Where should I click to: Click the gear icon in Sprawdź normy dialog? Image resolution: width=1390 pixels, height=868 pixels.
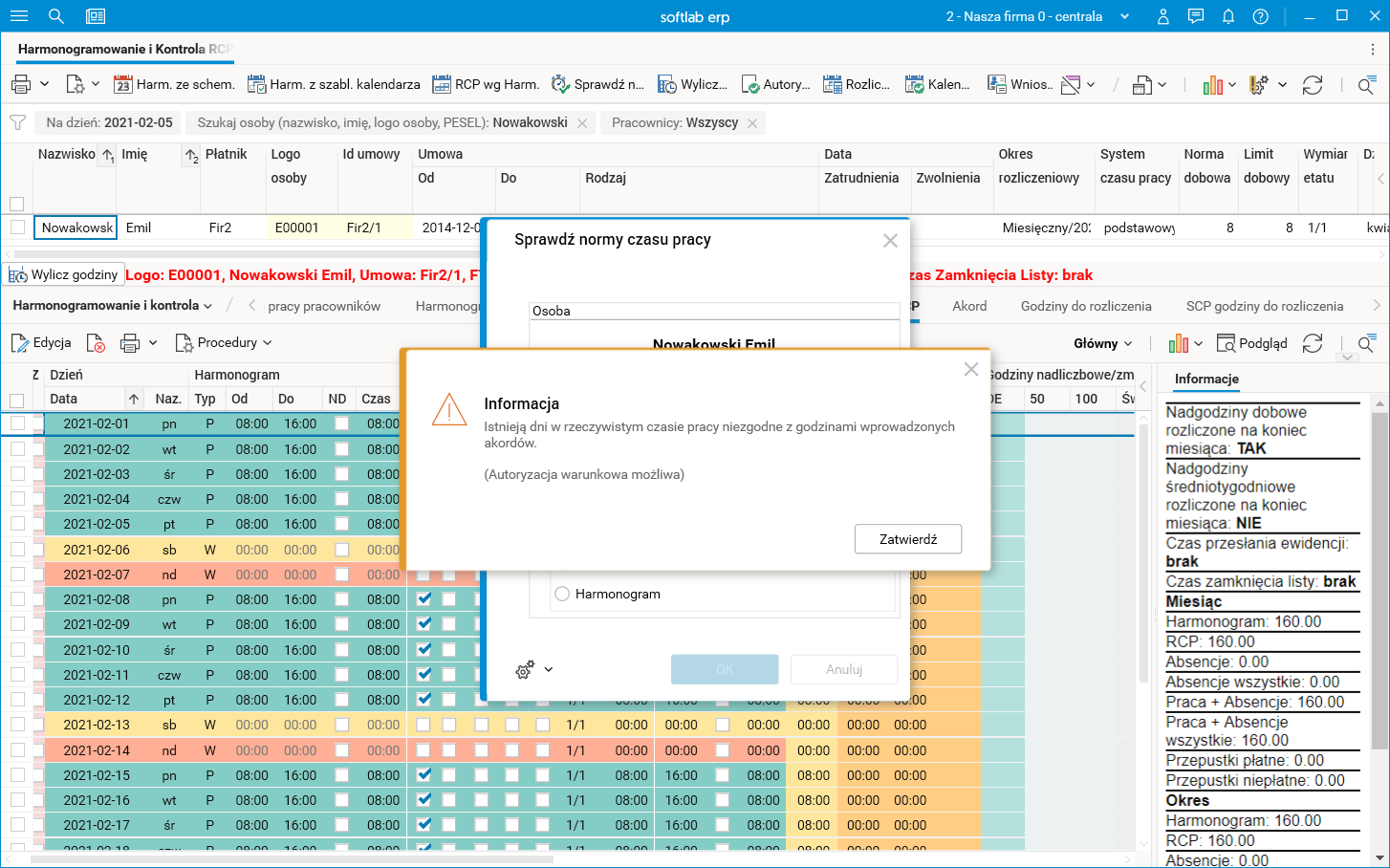coord(524,670)
